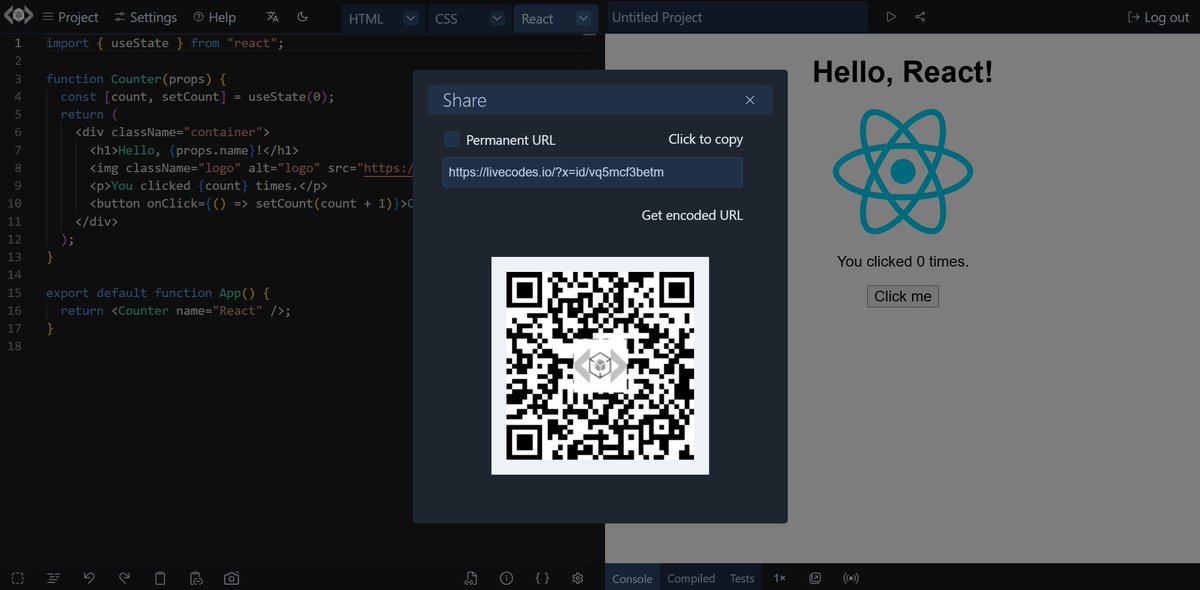Open the React editor language dropdown

[x=584, y=18]
